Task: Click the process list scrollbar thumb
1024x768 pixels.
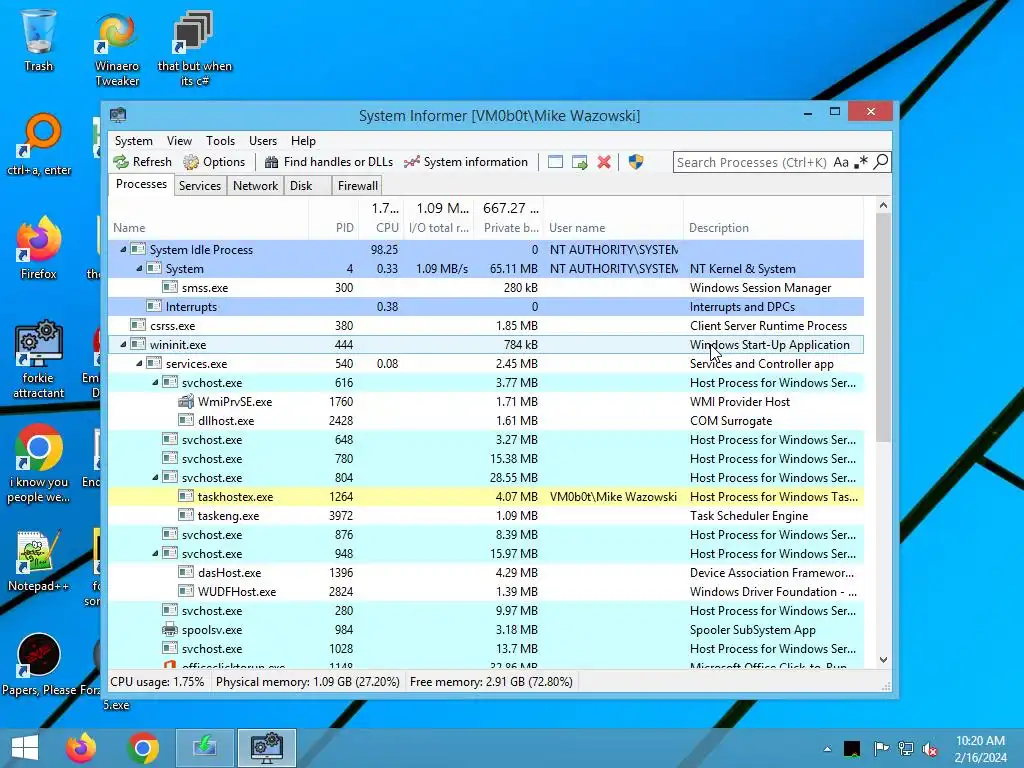Action: 883,327
